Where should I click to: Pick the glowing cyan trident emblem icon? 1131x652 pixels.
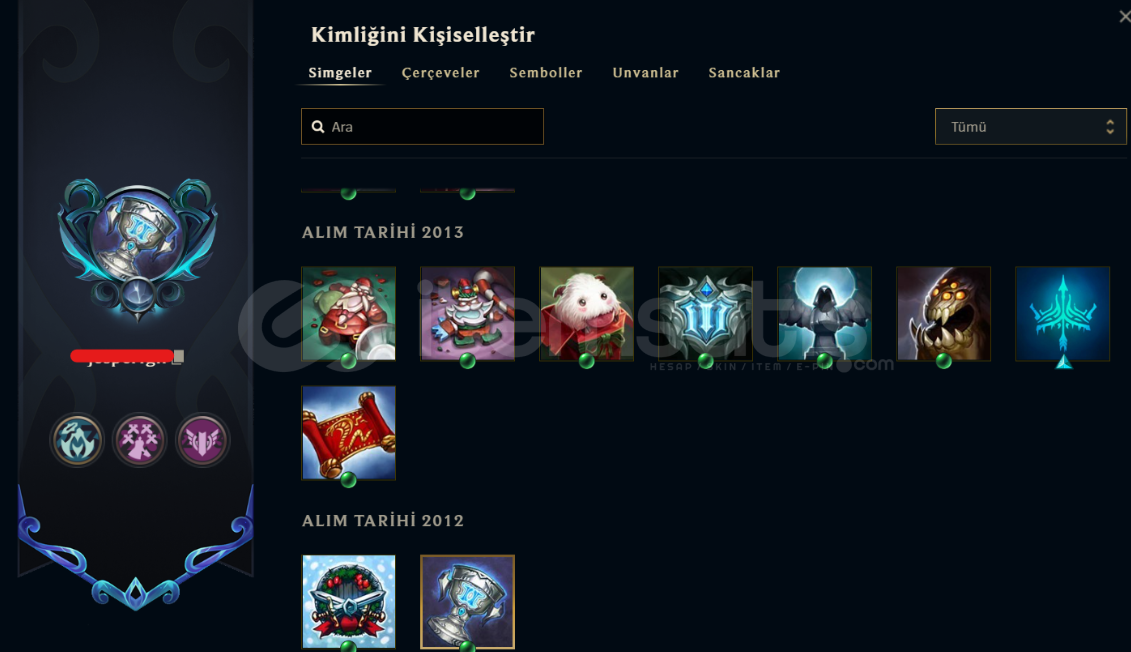pos(1062,314)
